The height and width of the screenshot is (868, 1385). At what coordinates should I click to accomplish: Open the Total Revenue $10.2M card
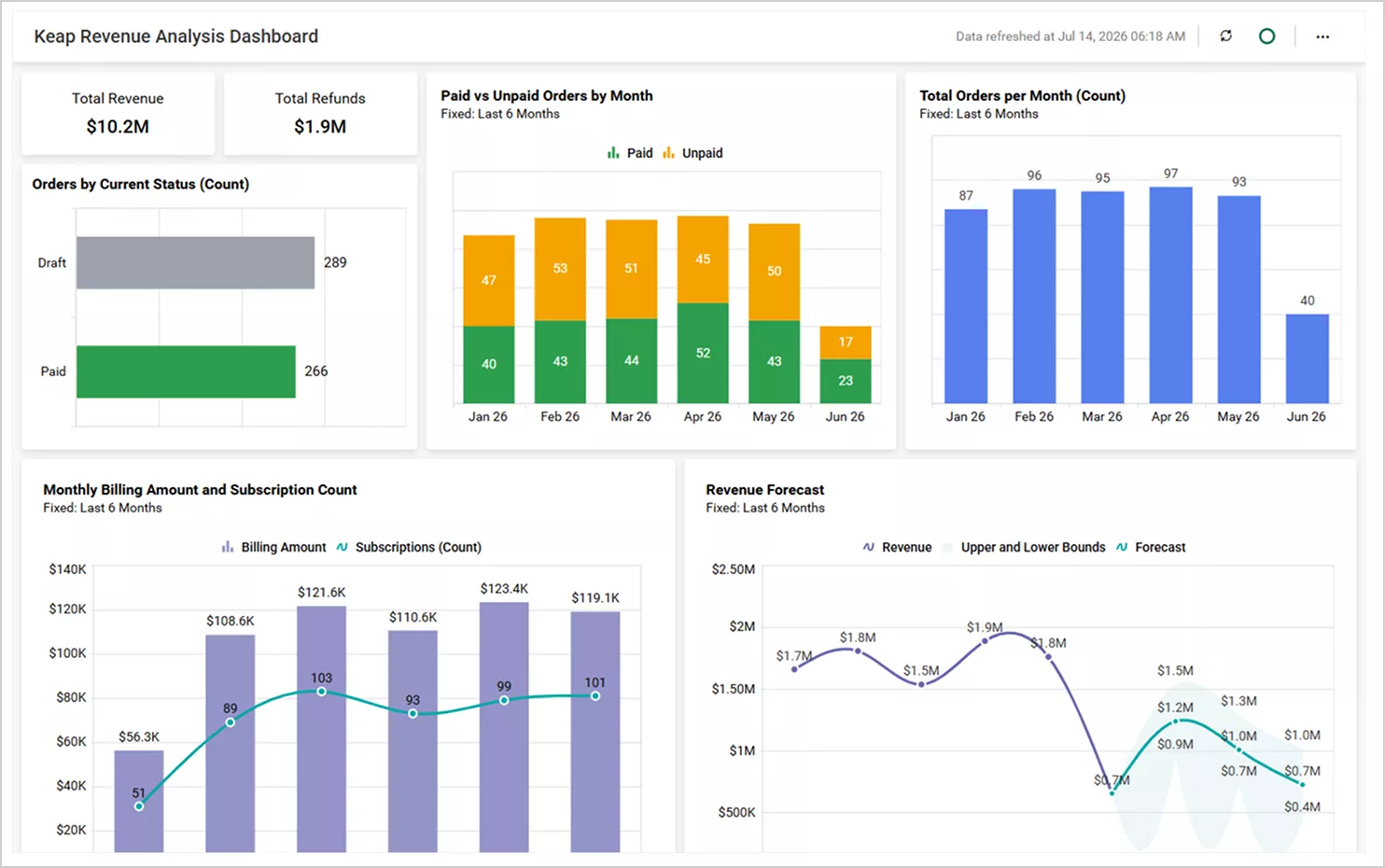point(118,113)
